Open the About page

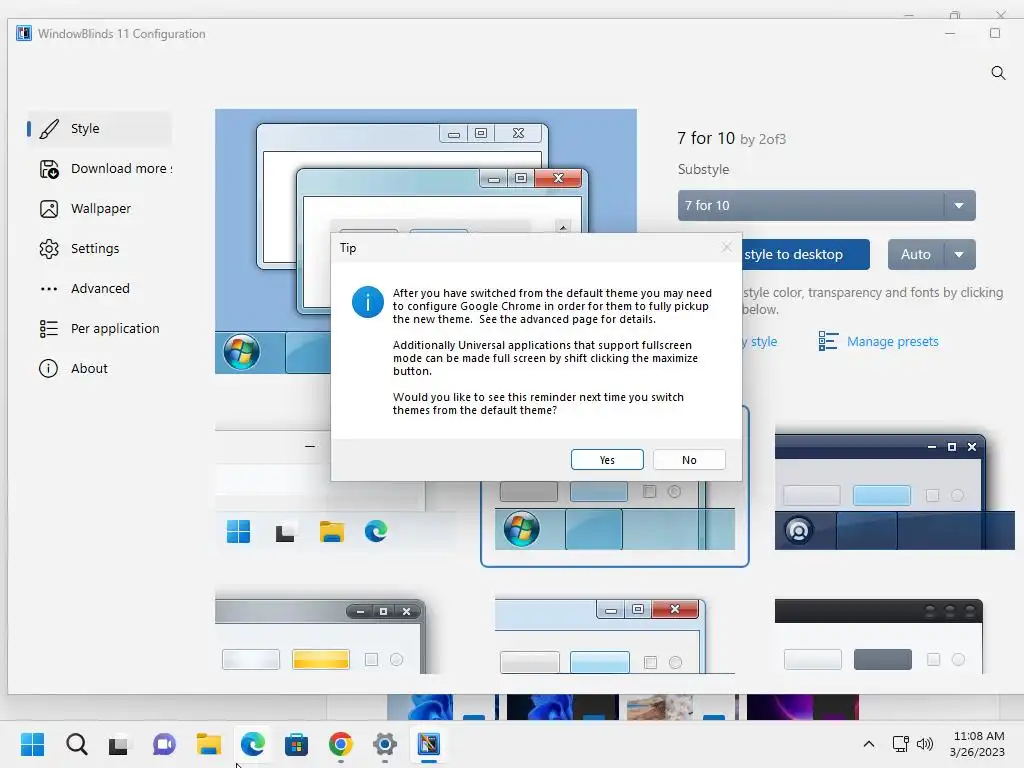pyautogui.click(x=99, y=368)
